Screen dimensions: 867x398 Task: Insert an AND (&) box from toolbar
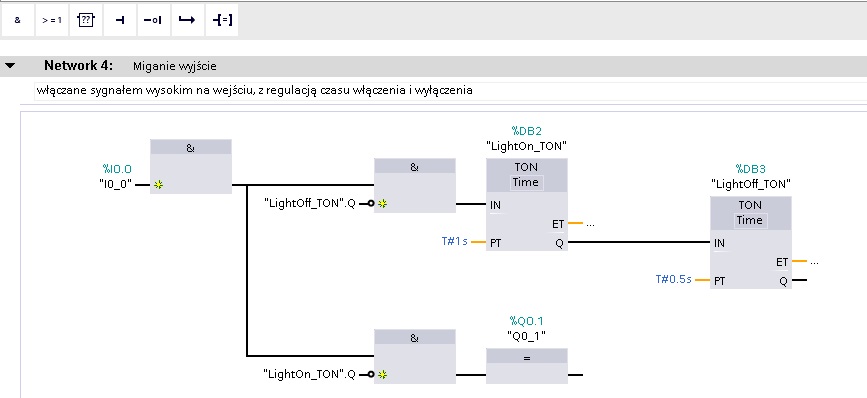tap(18, 20)
